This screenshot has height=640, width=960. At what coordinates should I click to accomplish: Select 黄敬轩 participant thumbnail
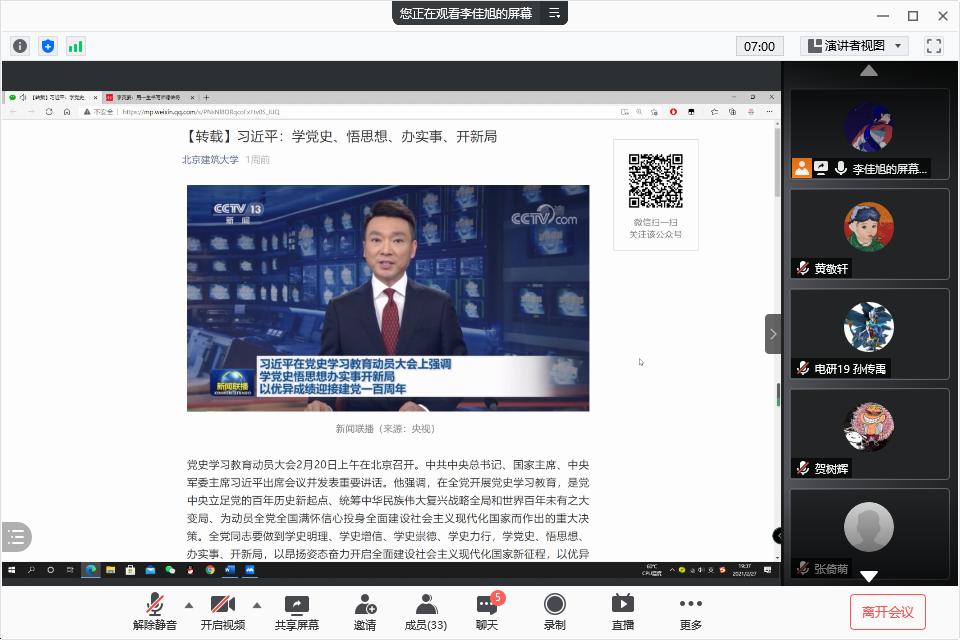869,233
